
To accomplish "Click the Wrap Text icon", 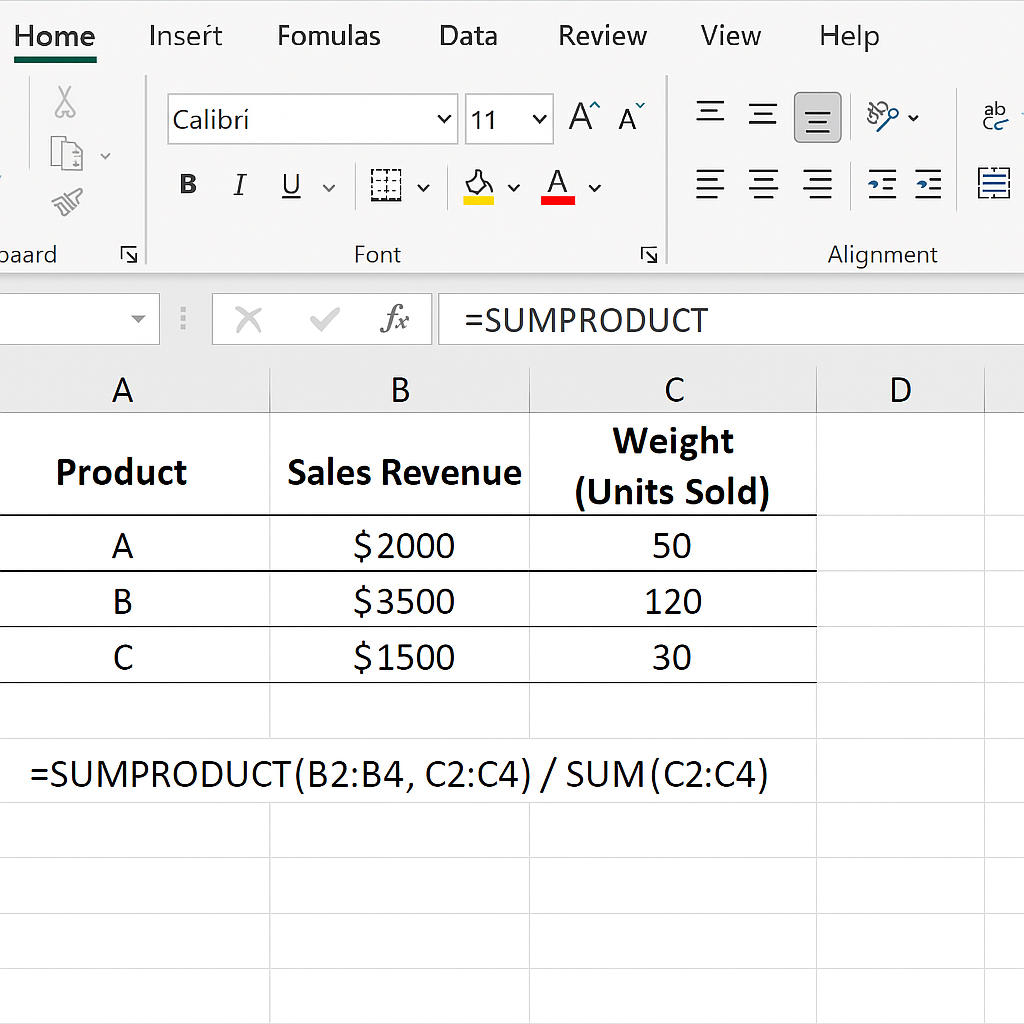I will (995, 116).
